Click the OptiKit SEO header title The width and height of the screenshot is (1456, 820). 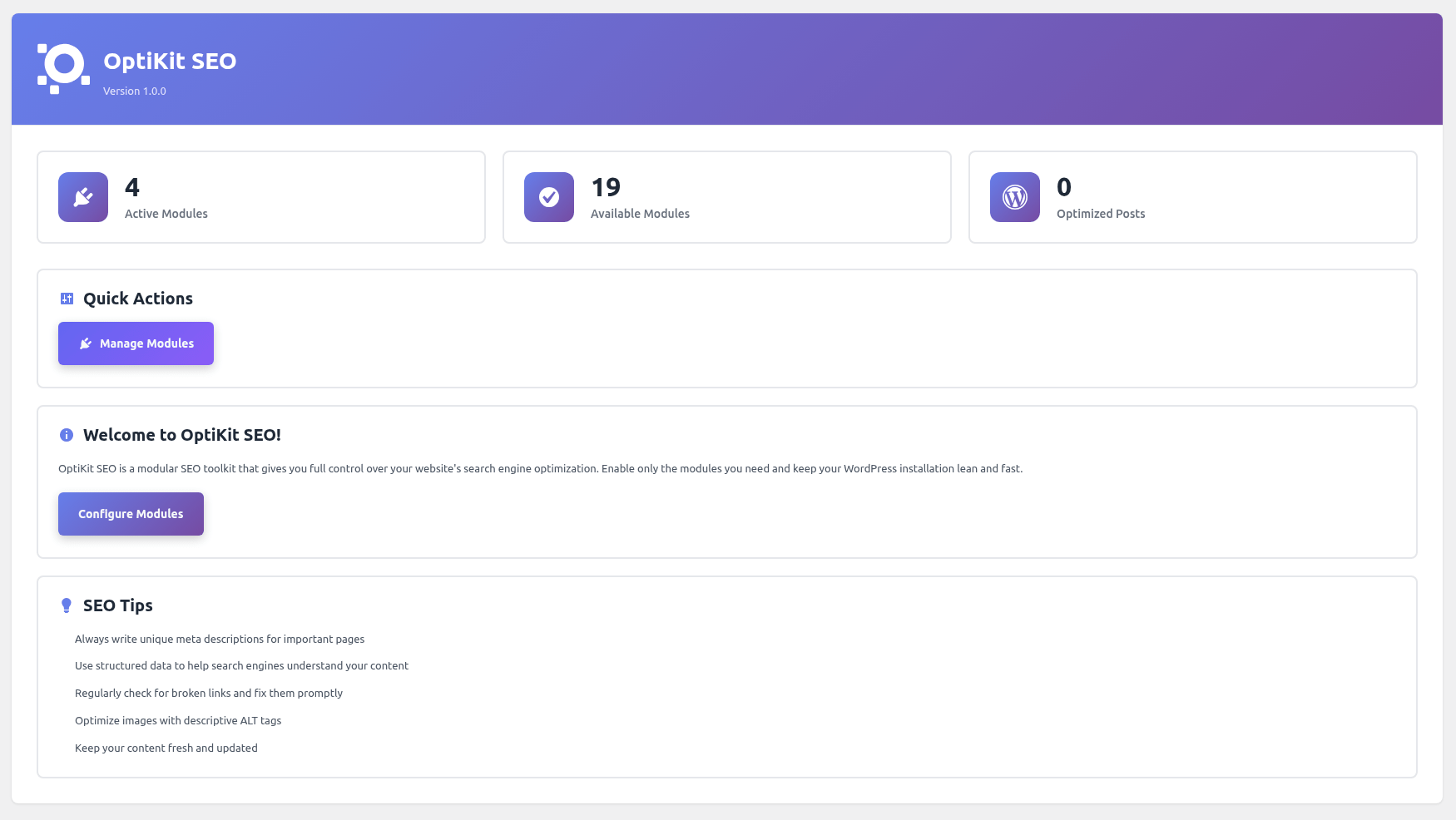coord(170,62)
